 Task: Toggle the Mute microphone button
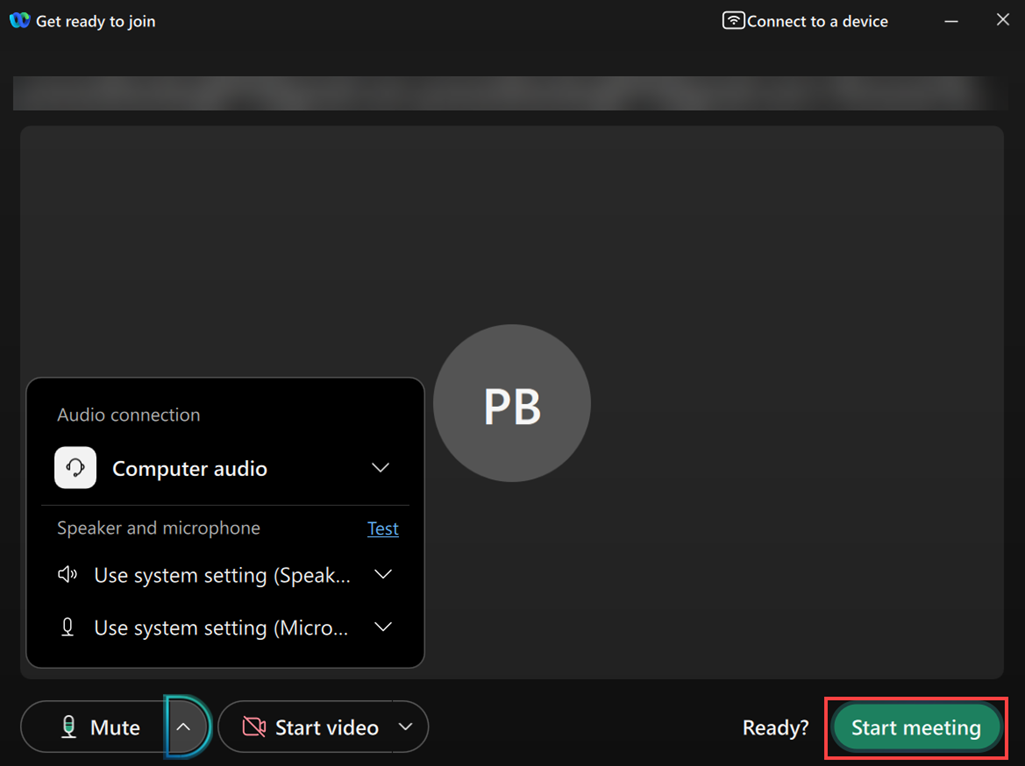coord(93,727)
